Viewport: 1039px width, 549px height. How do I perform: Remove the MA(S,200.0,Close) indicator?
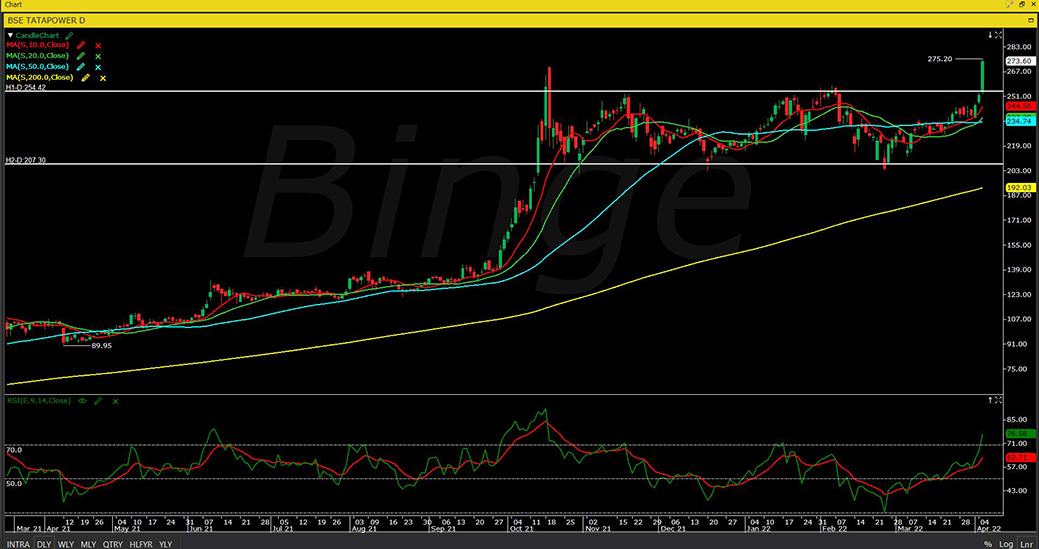[x=103, y=78]
